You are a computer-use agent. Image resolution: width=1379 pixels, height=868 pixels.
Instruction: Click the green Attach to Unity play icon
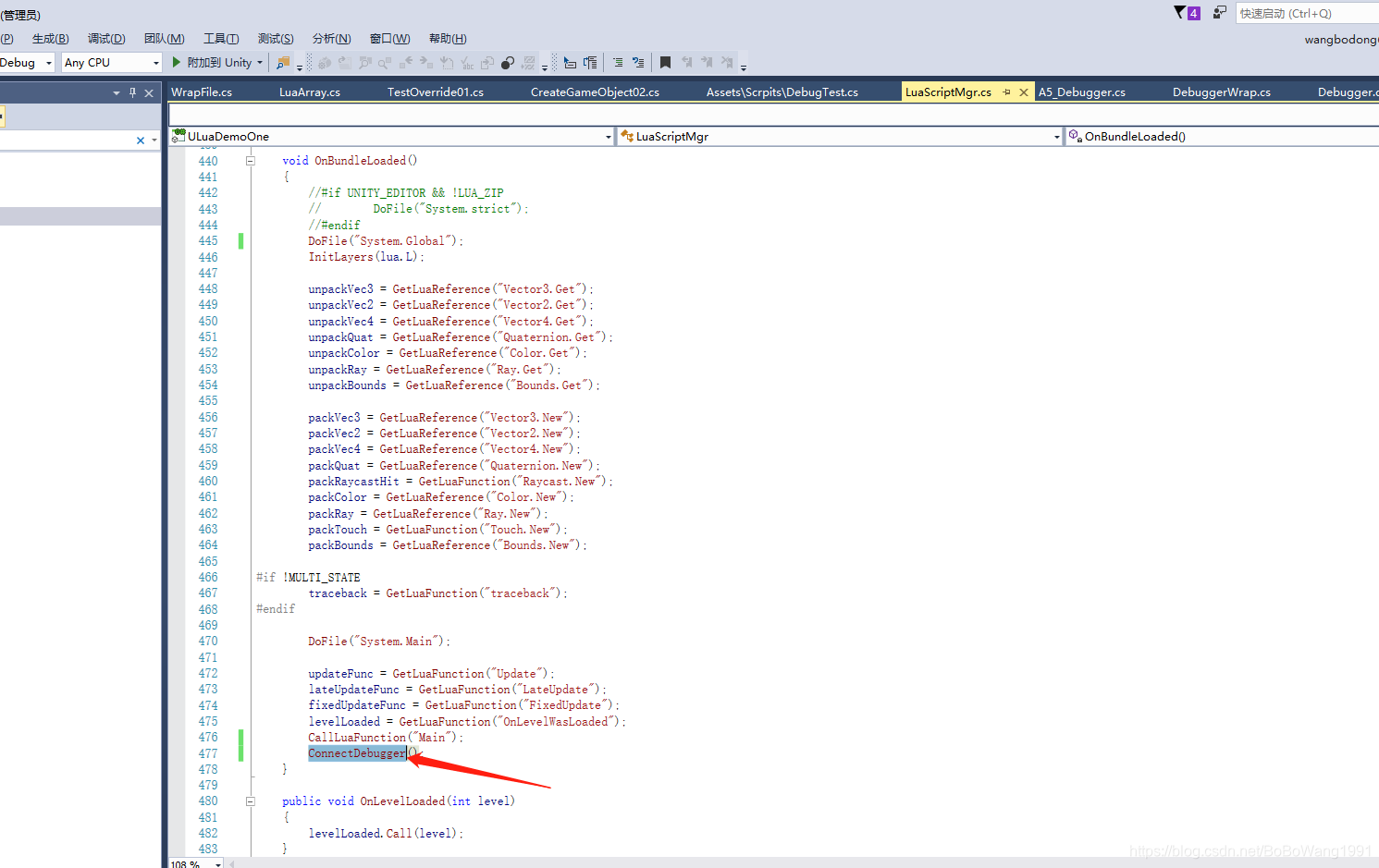pyautogui.click(x=177, y=62)
